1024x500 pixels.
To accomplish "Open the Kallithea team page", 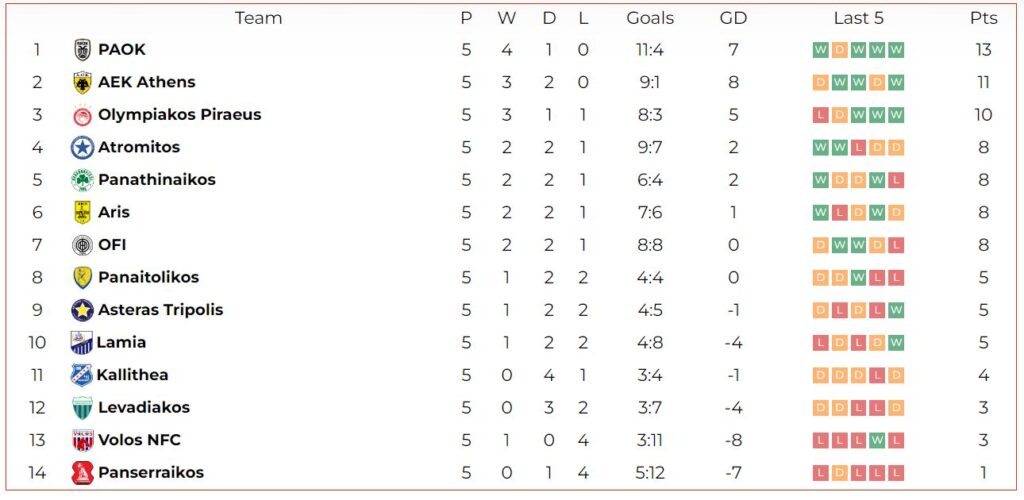I will pos(132,375).
